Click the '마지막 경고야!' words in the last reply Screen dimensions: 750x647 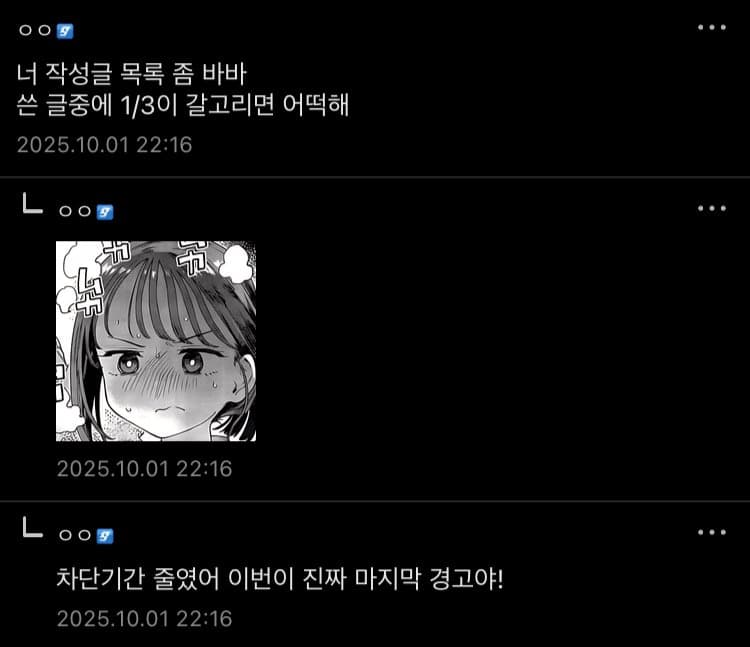tap(429, 579)
